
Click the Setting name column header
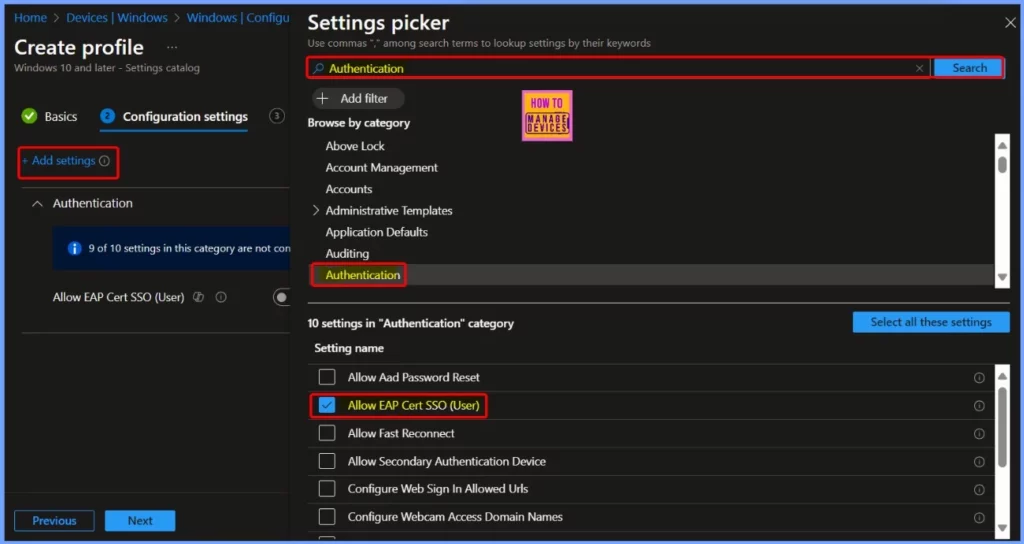(x=349, y=348)
